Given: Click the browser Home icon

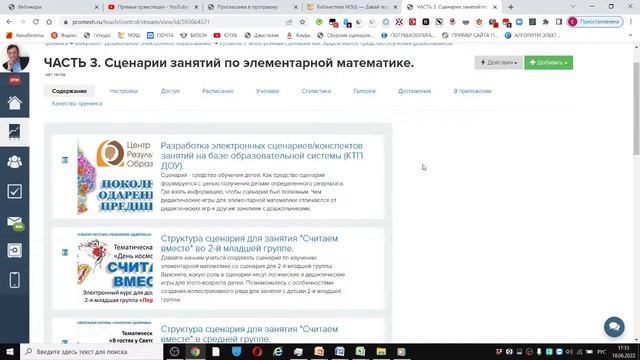Looking at the screenshot, I should (x=49, y=22).
